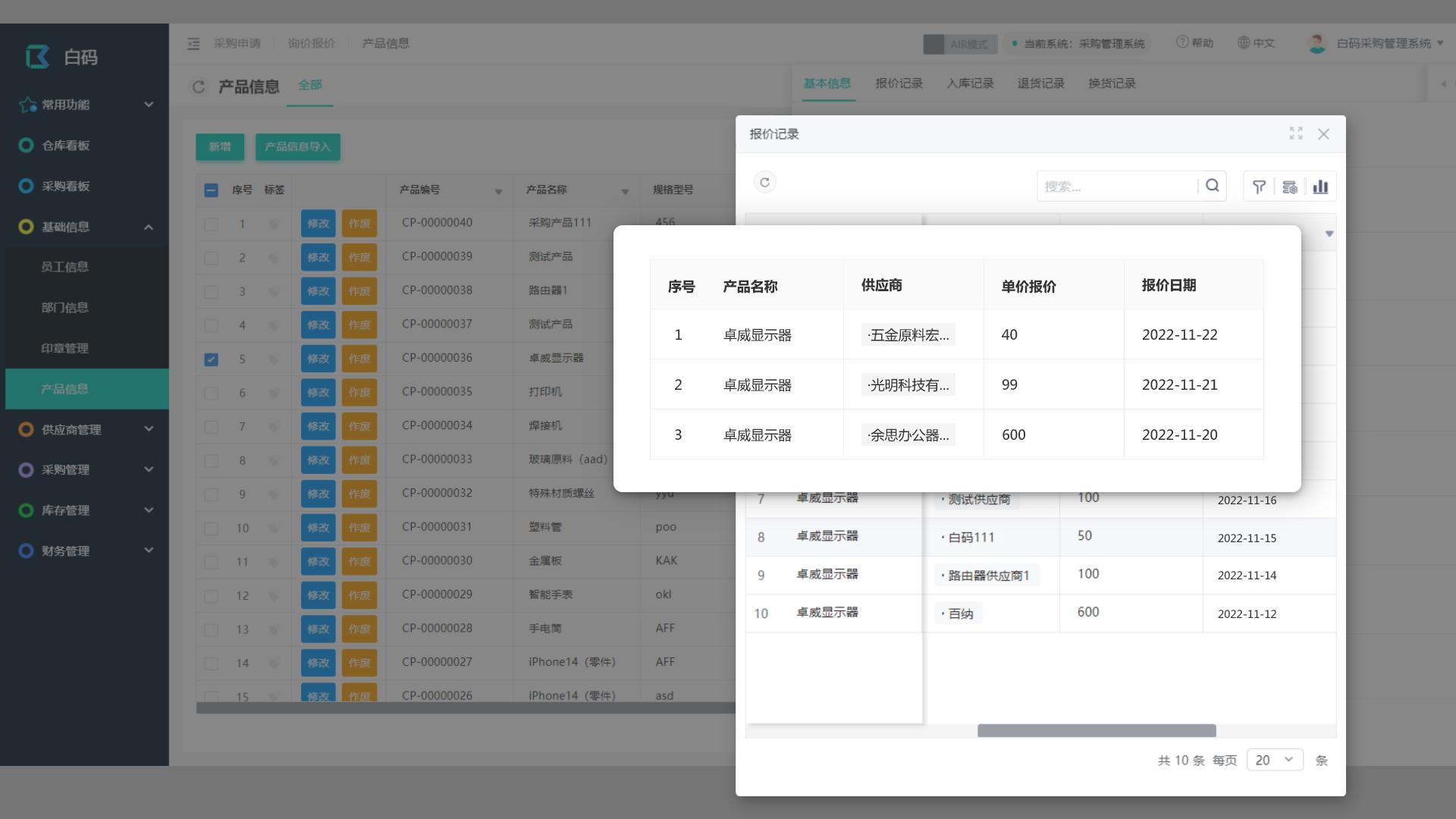Click the bar chart statistics icon in the dialog
The height and width of the screenshot is (819, 1456).
coord(1321,186)
